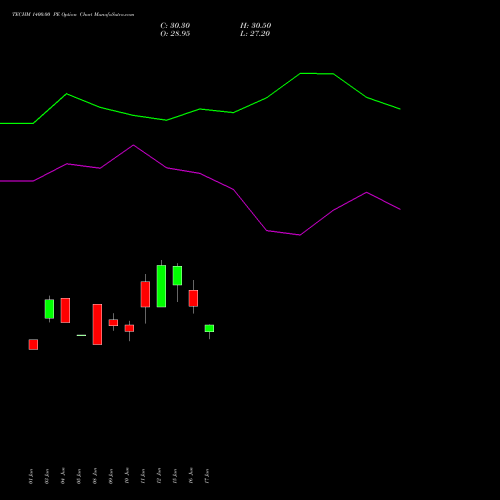Select the small red candlestick for 10 Jun
Viewport: 500px width, 500px height.
pos(129,328)
